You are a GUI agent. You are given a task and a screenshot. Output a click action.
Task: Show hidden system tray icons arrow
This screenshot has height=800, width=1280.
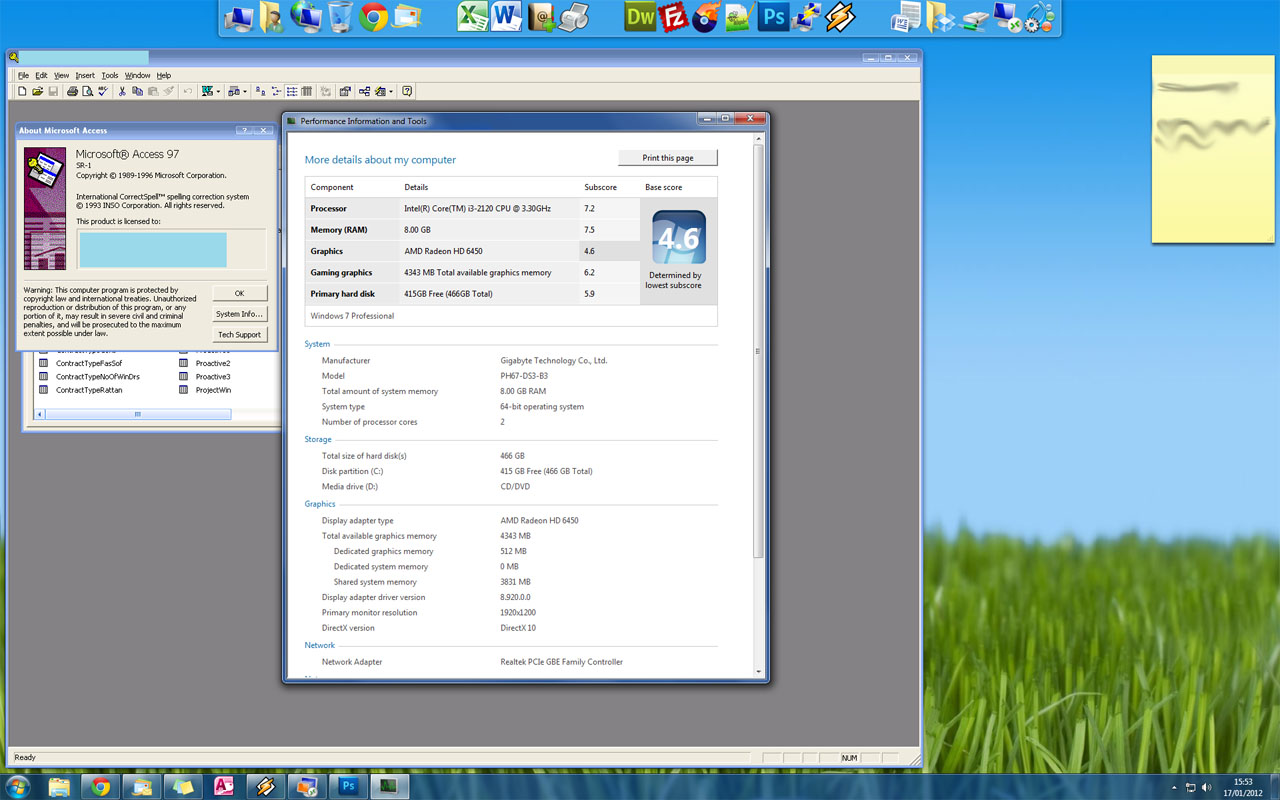click(1174, 787)
